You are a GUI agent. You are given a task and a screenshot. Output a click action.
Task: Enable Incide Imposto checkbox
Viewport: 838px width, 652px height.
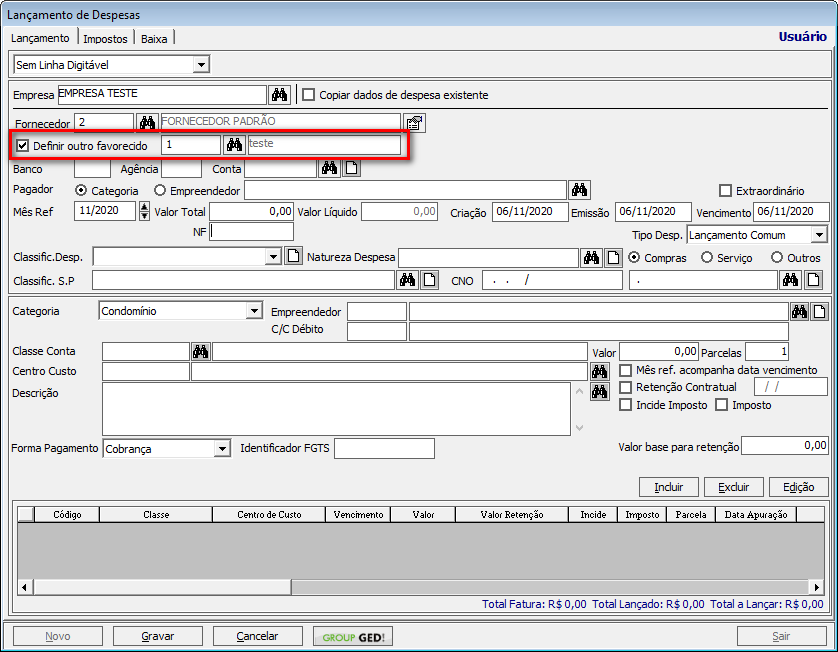click(x=625, y=405)
